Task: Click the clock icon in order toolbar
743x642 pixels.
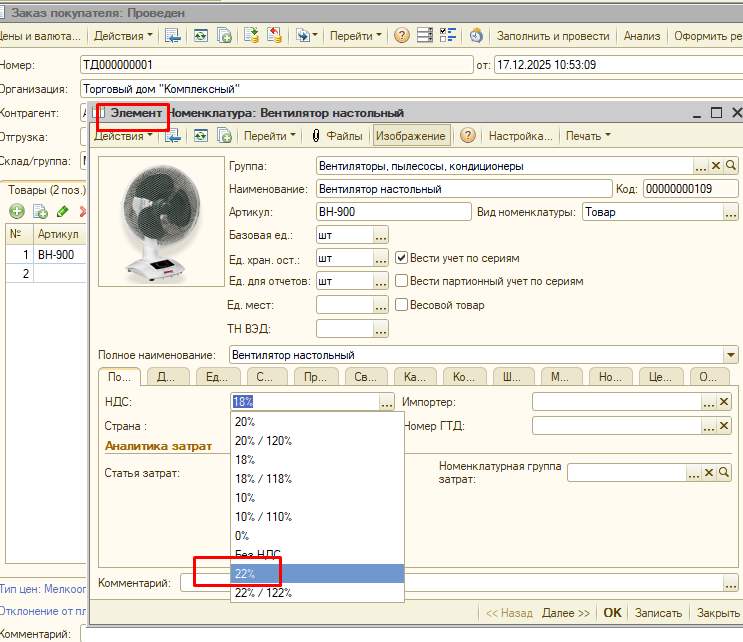Action: (x=477, y=36)
